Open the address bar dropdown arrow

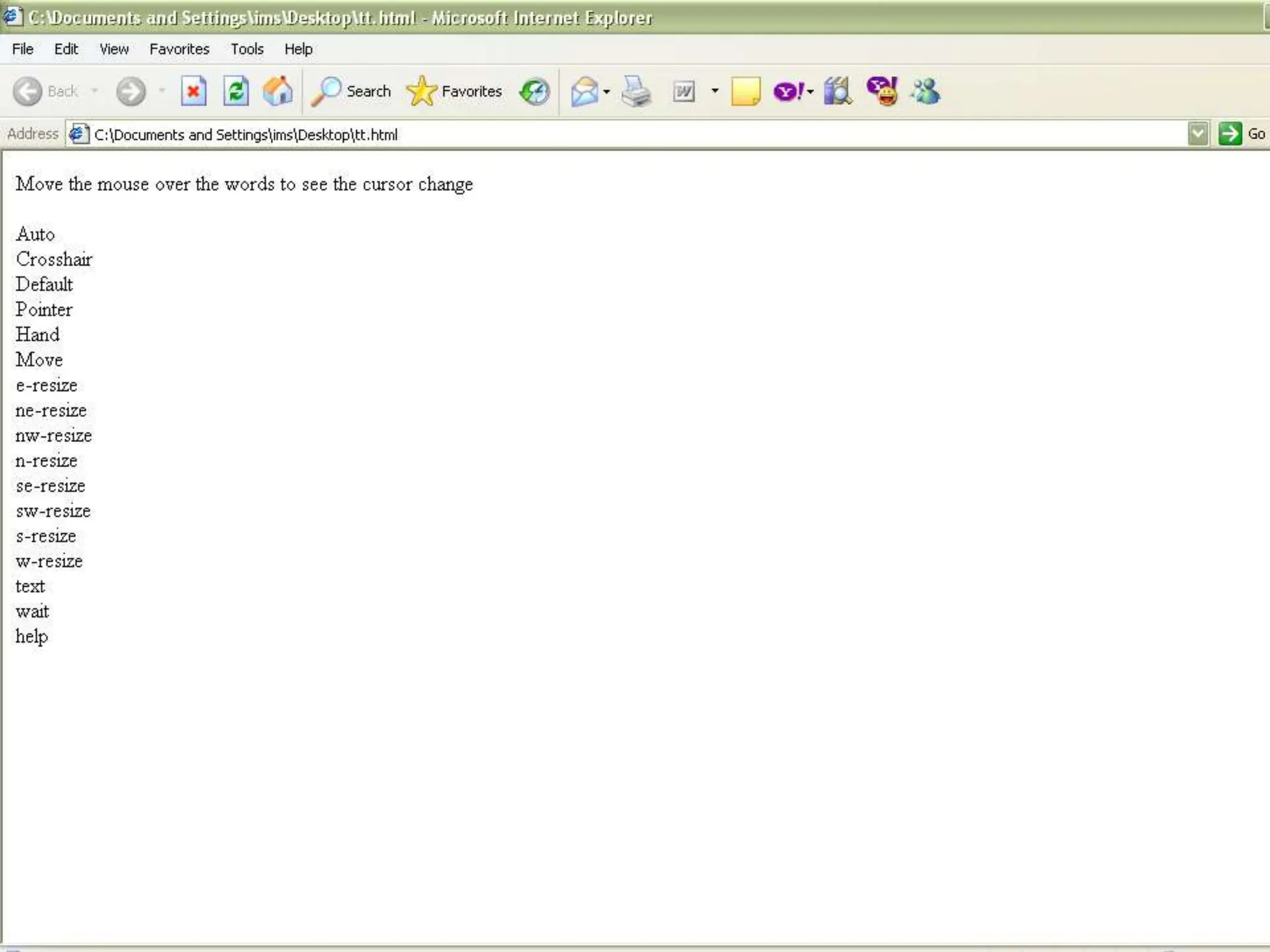pos(1197,134)
